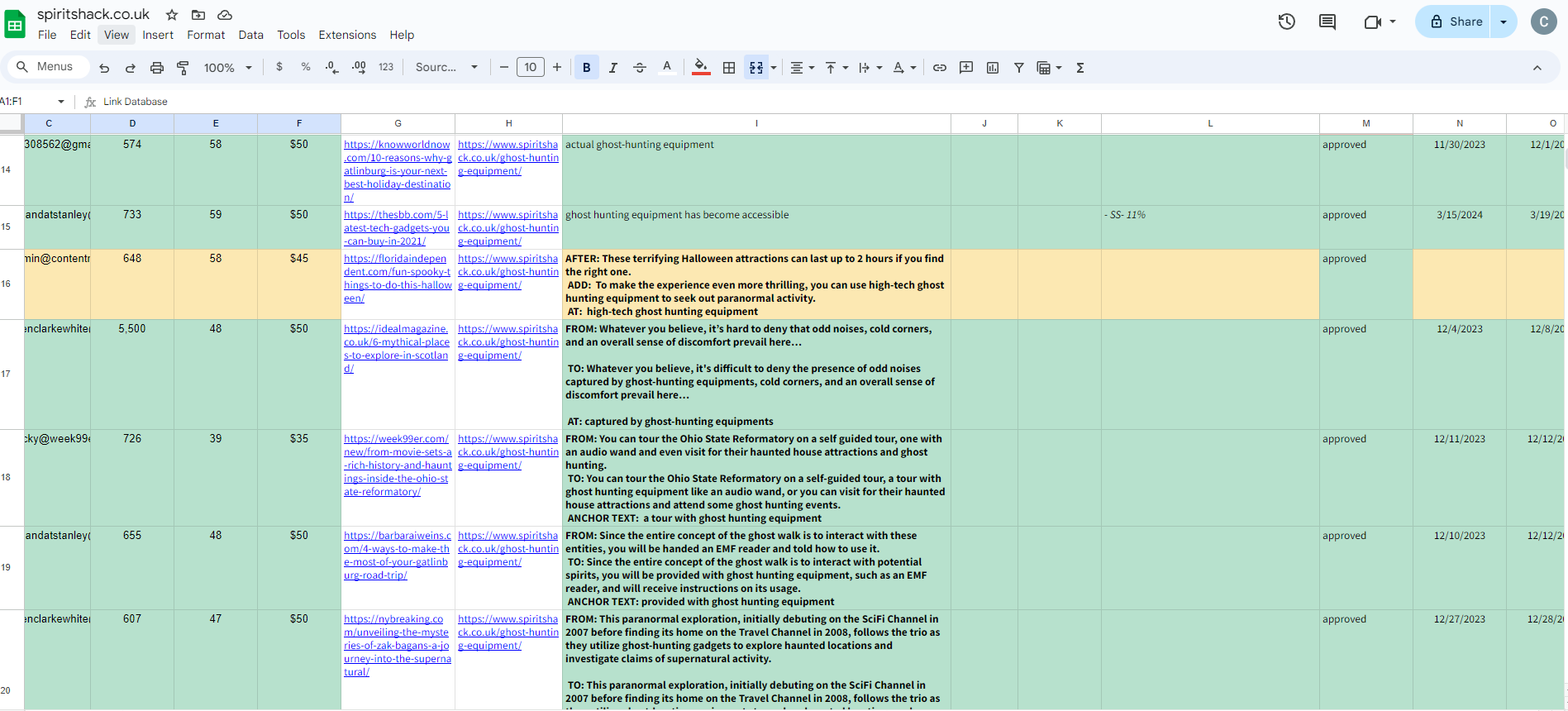Expand the Share options arrow

1504,21
